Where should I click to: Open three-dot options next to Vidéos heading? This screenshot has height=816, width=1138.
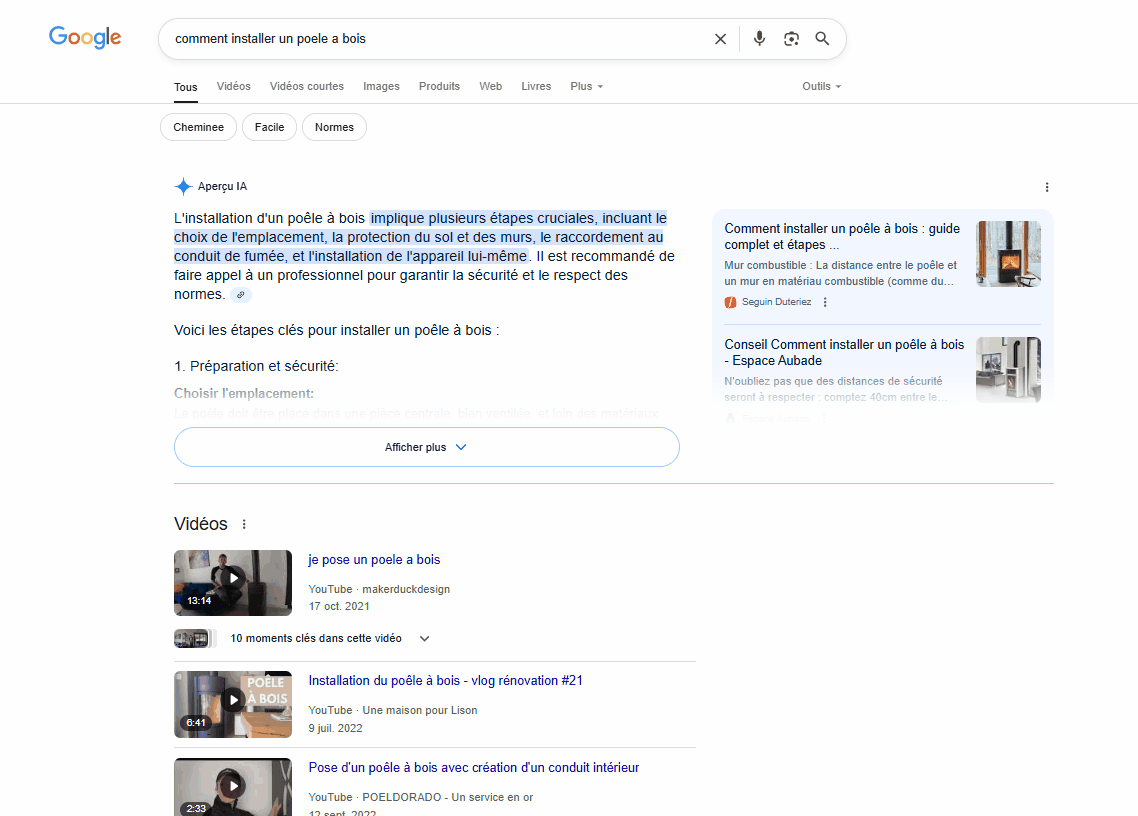[244, 524]
